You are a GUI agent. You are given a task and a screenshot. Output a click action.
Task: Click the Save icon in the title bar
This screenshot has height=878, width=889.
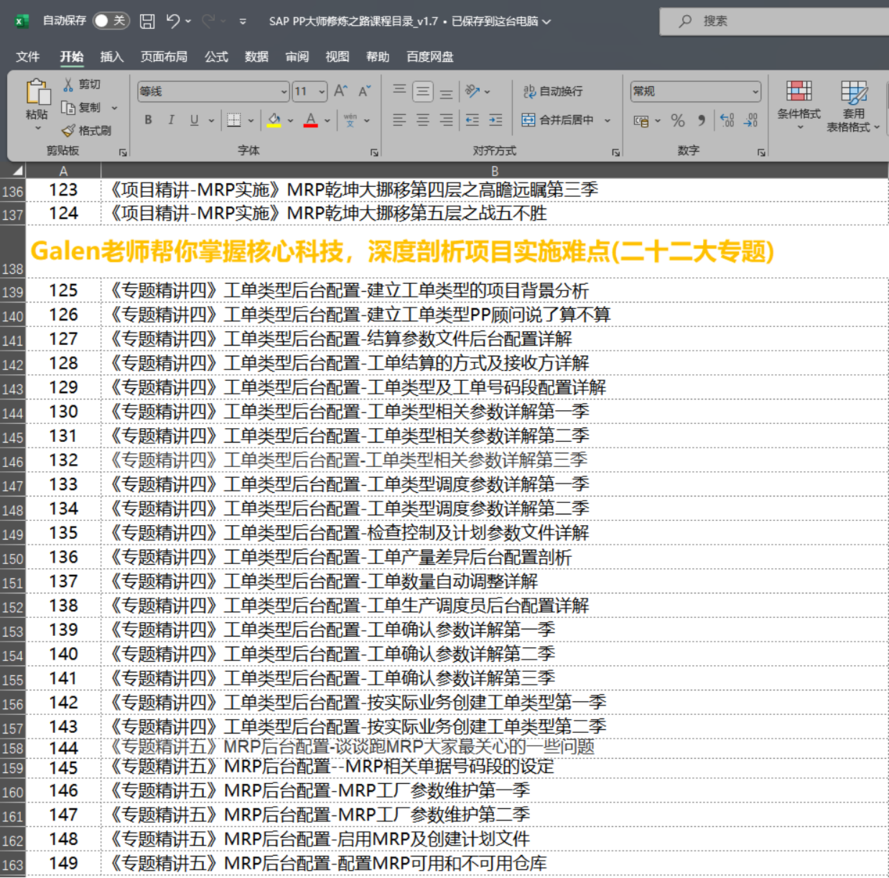(x=147, y=22)
